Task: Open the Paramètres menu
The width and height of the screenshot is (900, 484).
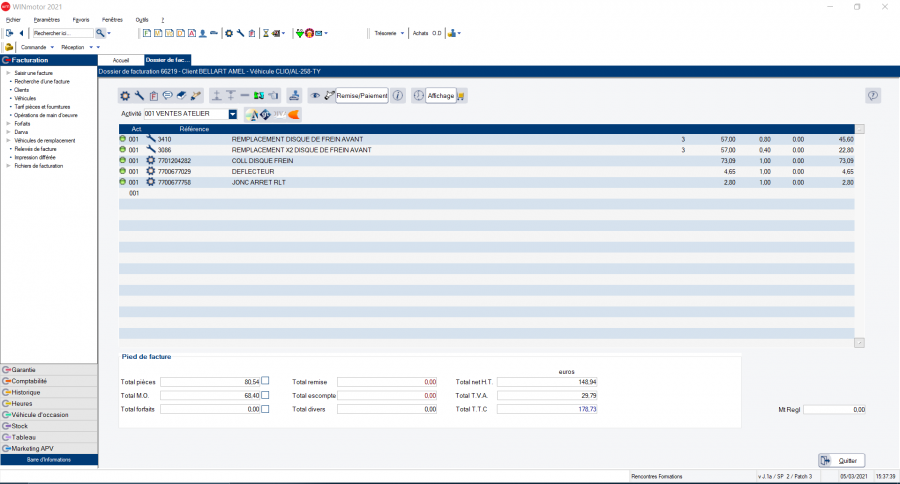Action: (46, 20)
